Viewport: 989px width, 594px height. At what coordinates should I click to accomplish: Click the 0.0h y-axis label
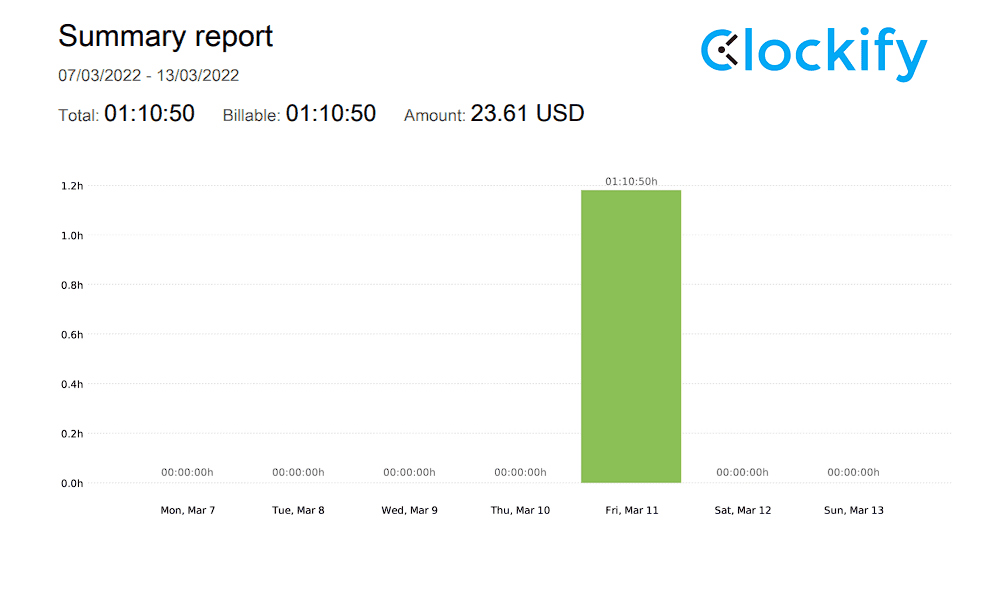[71, 484]
